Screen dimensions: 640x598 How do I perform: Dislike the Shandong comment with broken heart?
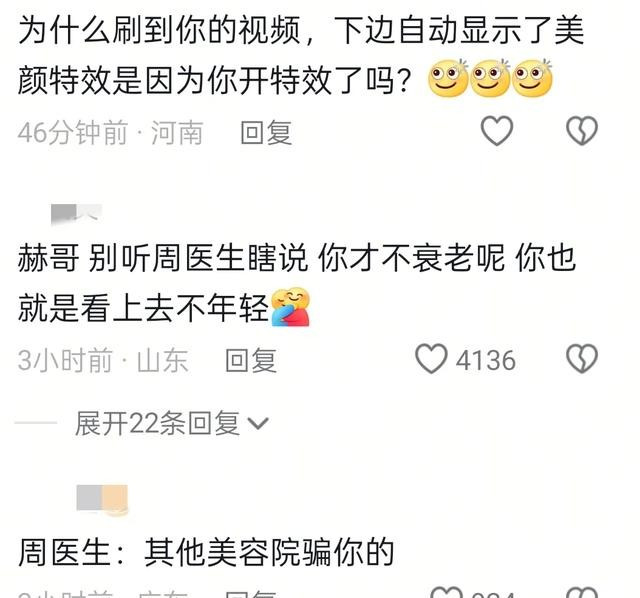tap(582, 359)
